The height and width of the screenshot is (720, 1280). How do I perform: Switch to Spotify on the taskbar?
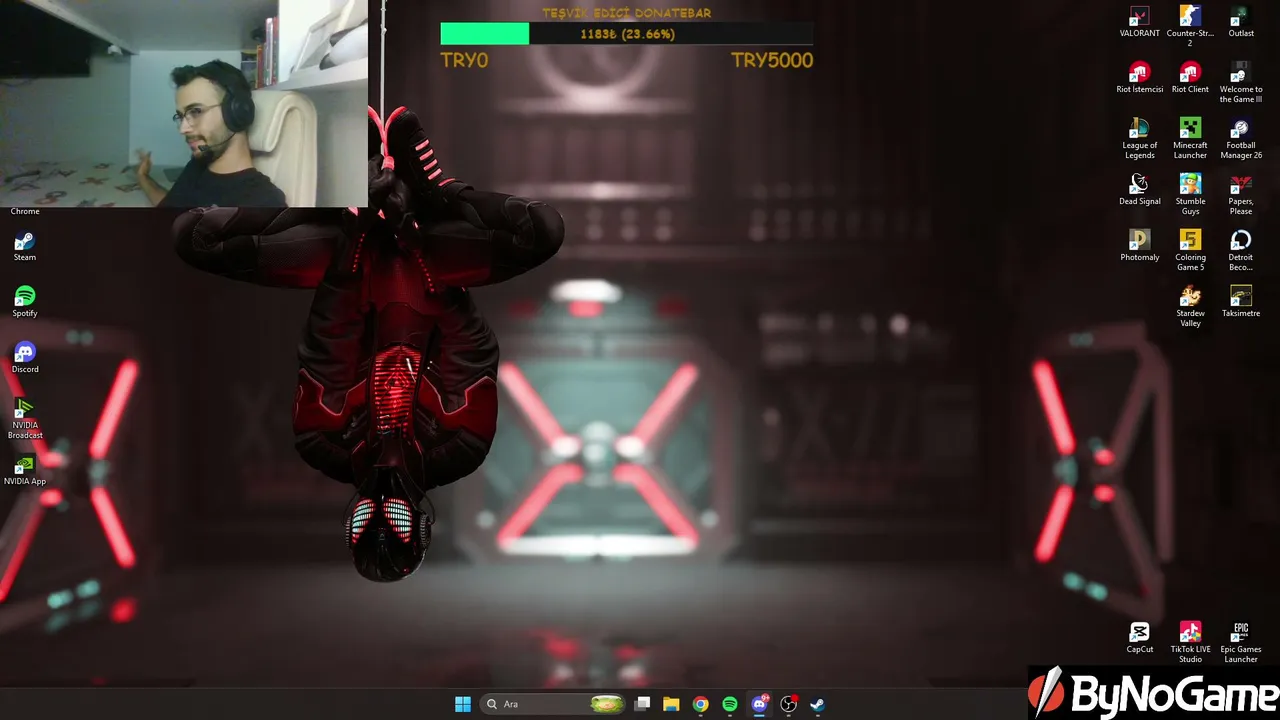pyautogui.click(x=730, y=704)
